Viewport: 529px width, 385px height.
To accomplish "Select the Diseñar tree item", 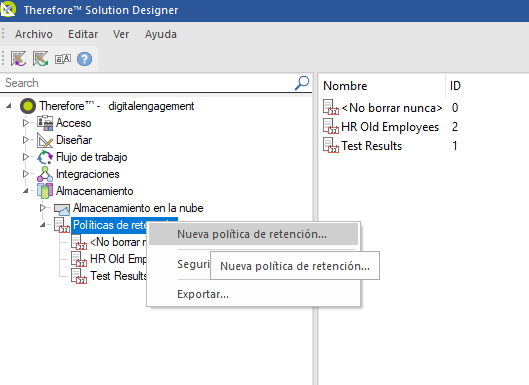I will [x=74, y=140].
